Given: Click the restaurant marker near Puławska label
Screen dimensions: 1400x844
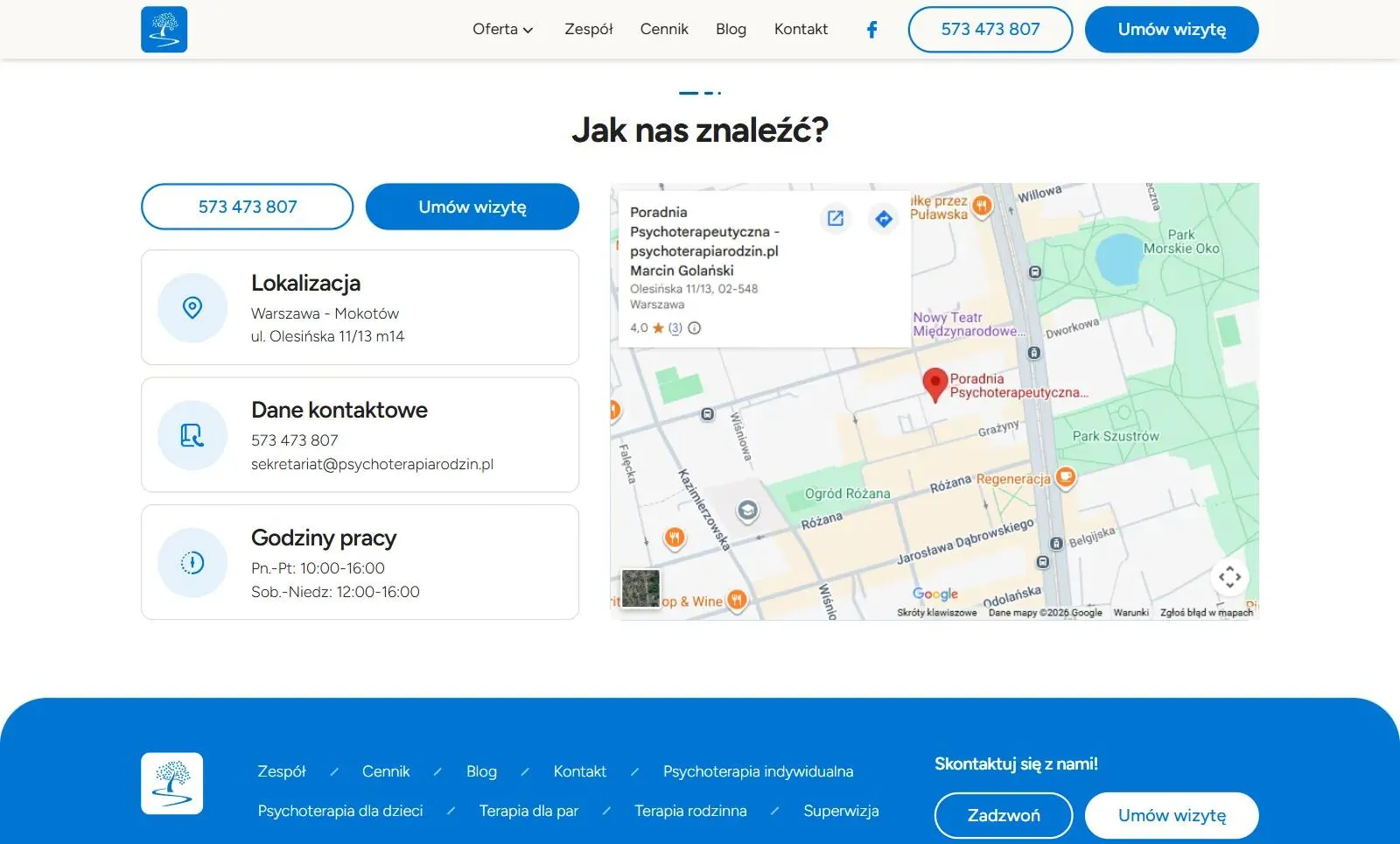Looking at the screenshot, I should [982, 206].
